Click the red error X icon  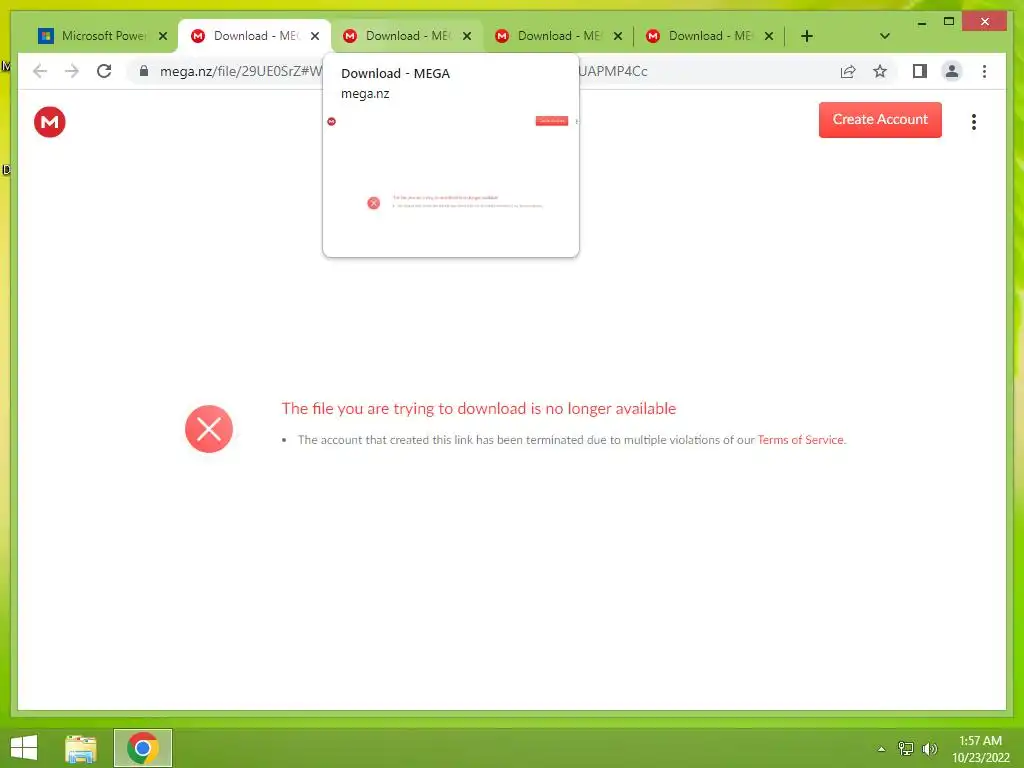(209, 429)
